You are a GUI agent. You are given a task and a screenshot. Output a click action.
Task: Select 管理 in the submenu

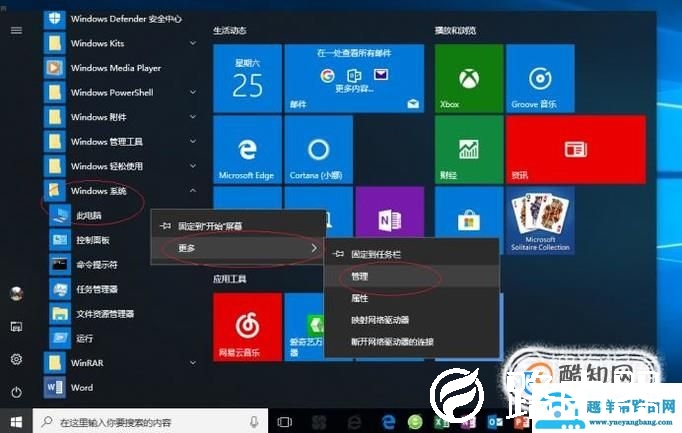click(x=412, y=276)
